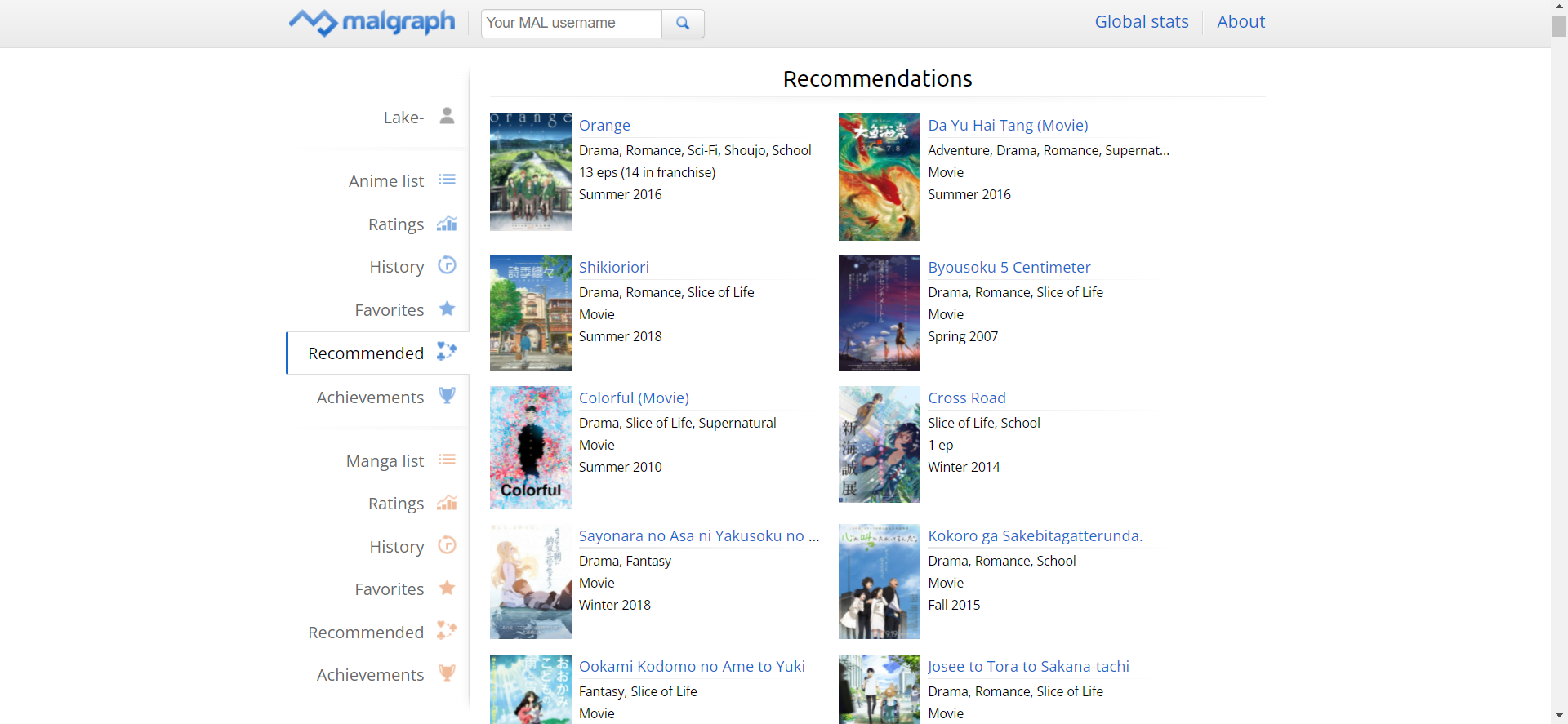Image resolution: width=1568 pixels, height=724 pixels.
Task: Click the 'Summer 2018' season text under Shikioriori
Action: tap(620, 337)
